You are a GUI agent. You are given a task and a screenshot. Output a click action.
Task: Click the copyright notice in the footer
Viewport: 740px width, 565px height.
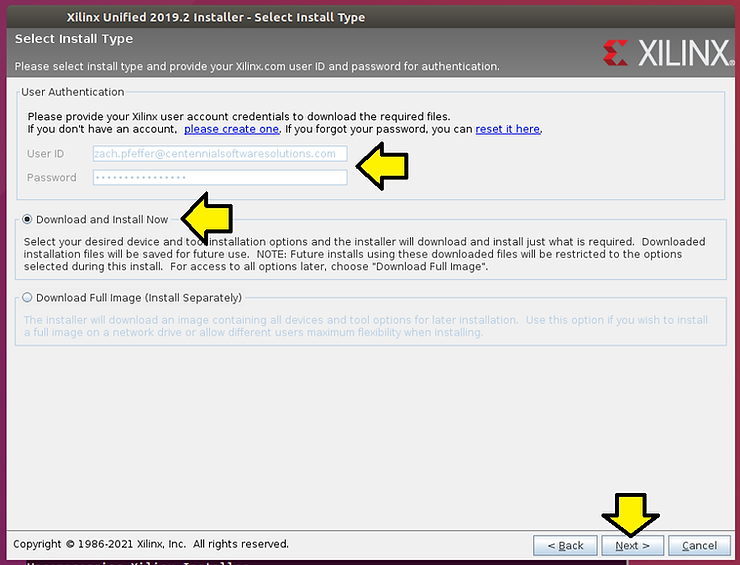click(x=151, y=544)
